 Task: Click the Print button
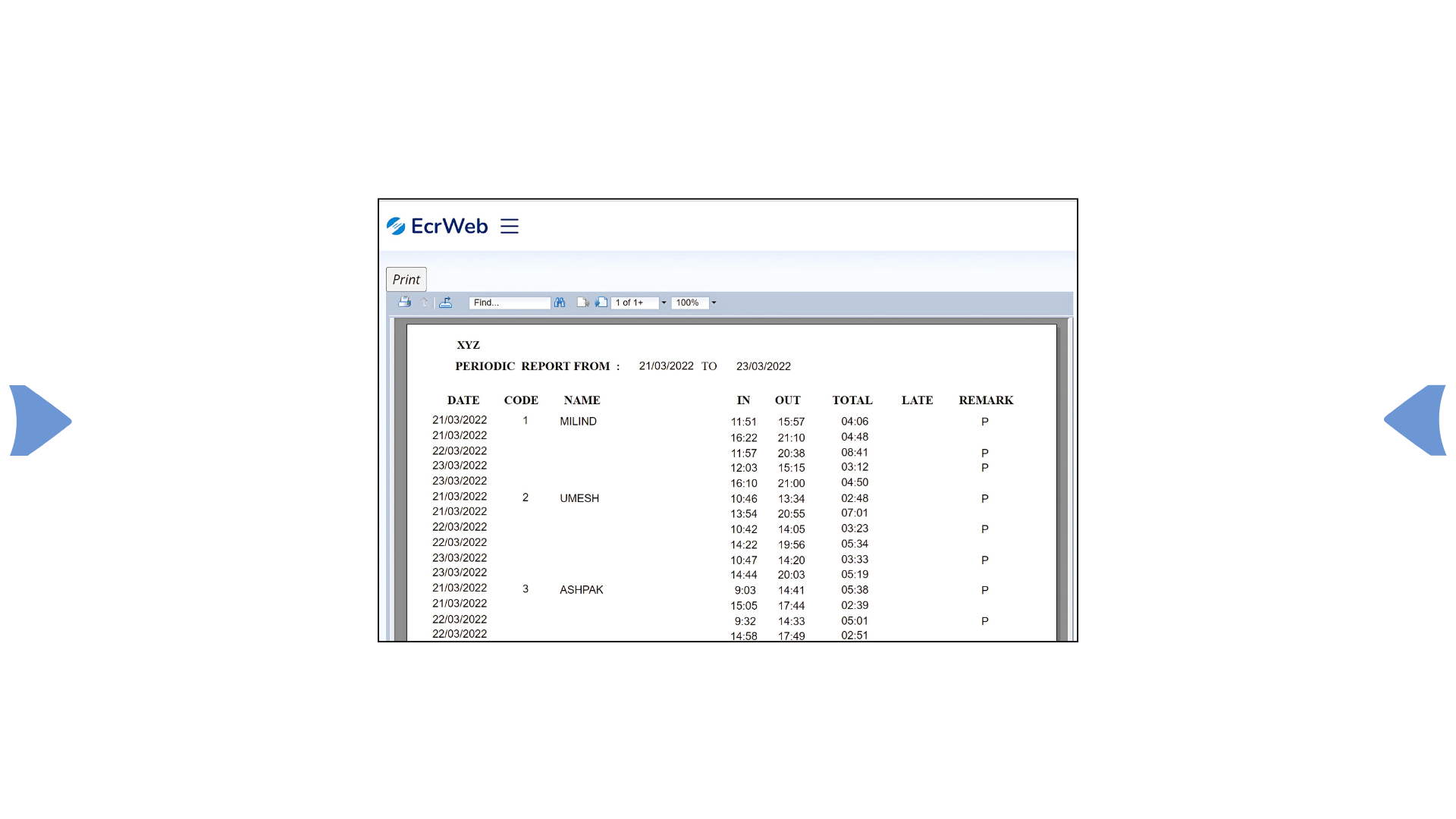[x=406, y=279]
